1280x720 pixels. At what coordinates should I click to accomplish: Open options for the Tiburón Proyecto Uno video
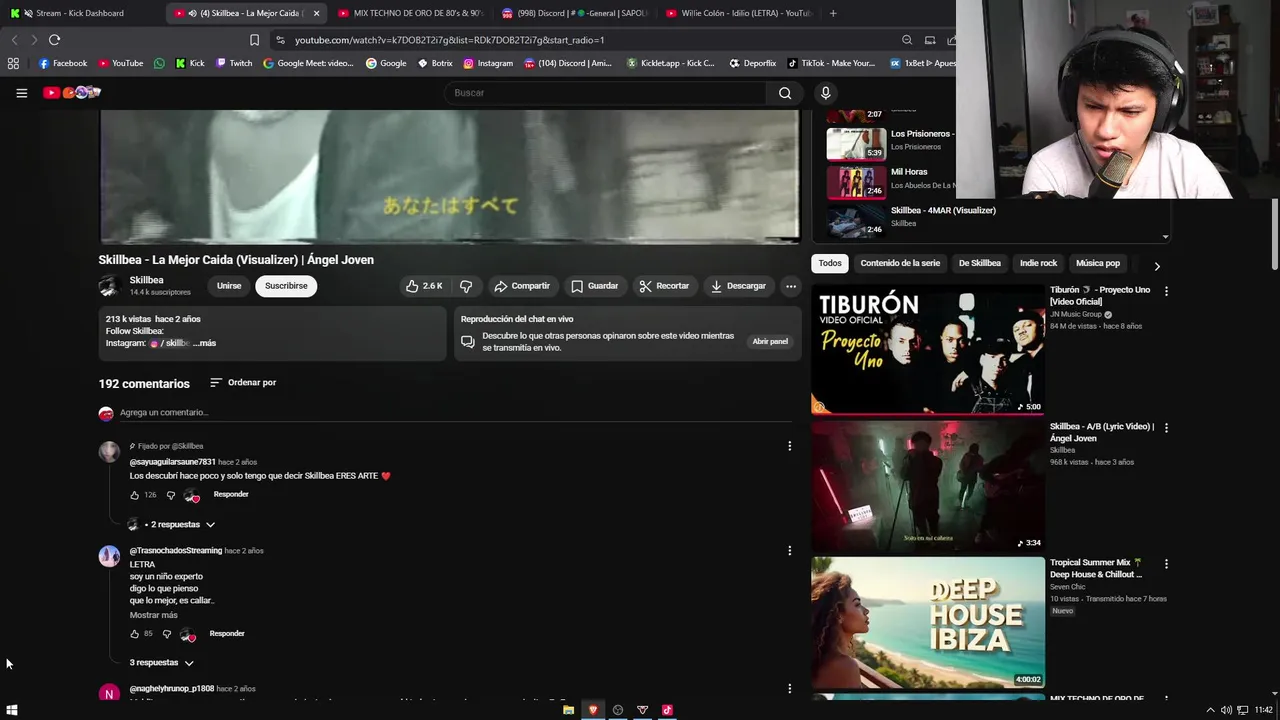tap(1166, 291)
